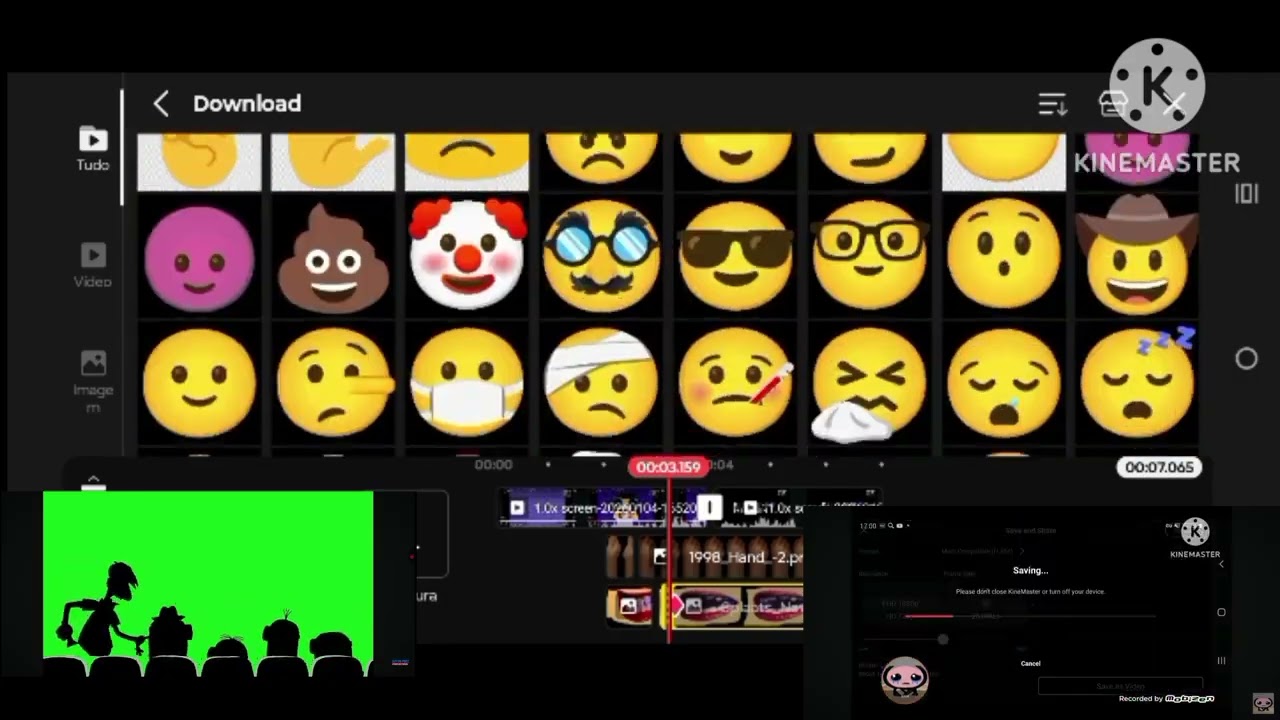This screenshot has height=720, width=1280.
Task: Pick the lying long-nose face emoji
Action: [x=335, y=384]
